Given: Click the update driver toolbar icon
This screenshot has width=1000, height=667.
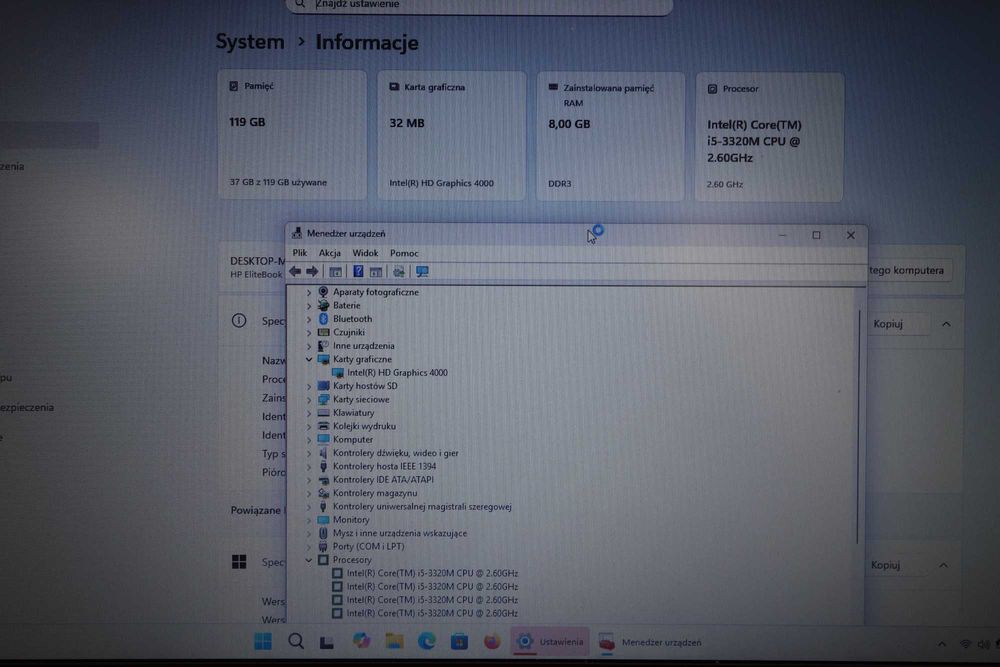Looking at the screenshot, I should point(399,272).
